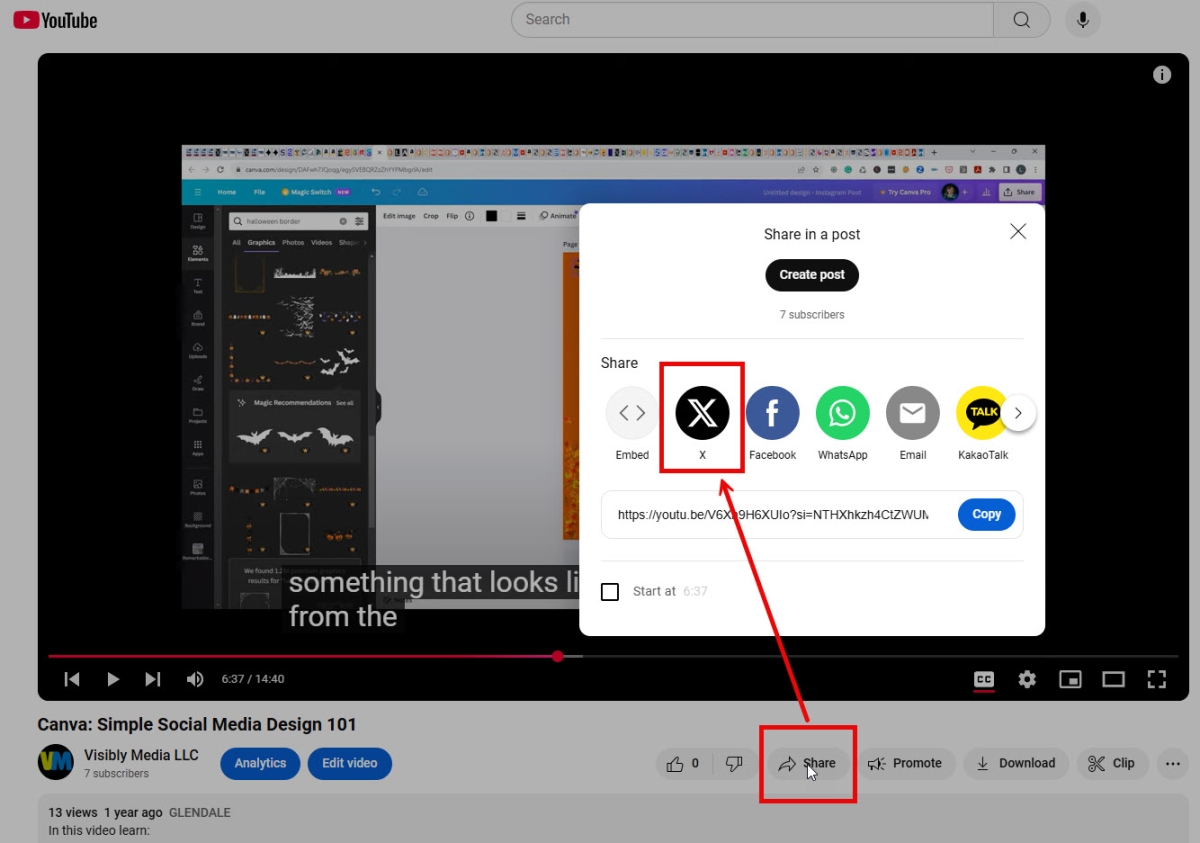Skip to next video
The width and height of the screenshot is (1200, 843).
pyautogui.click(x=152, y=679)
